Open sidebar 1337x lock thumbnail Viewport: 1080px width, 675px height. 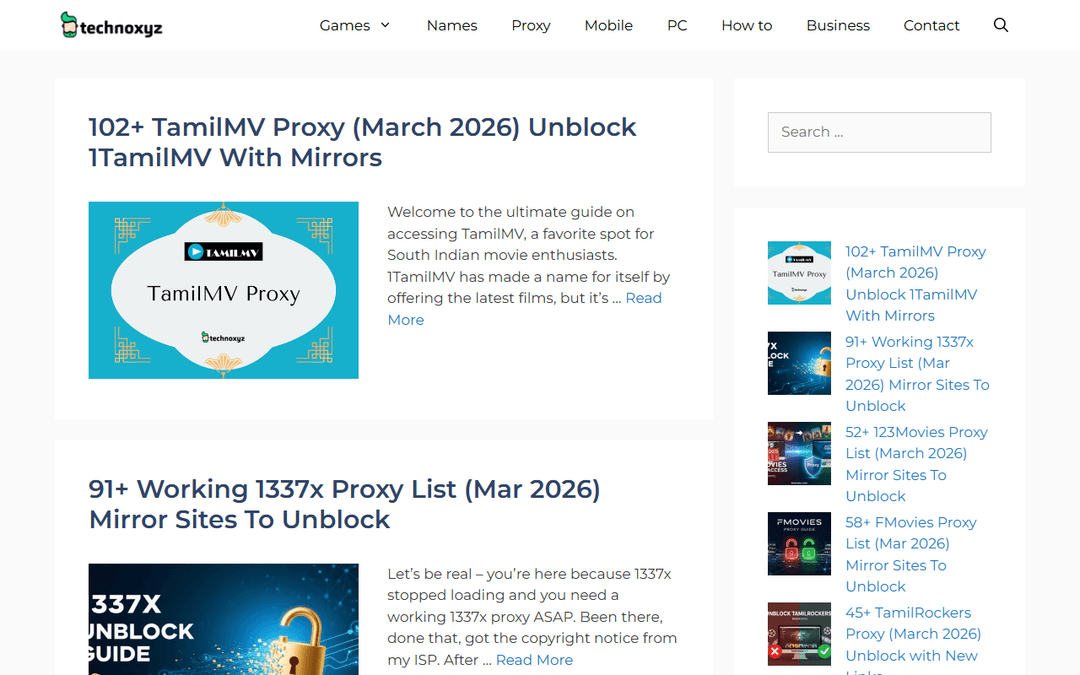(799, 363)
